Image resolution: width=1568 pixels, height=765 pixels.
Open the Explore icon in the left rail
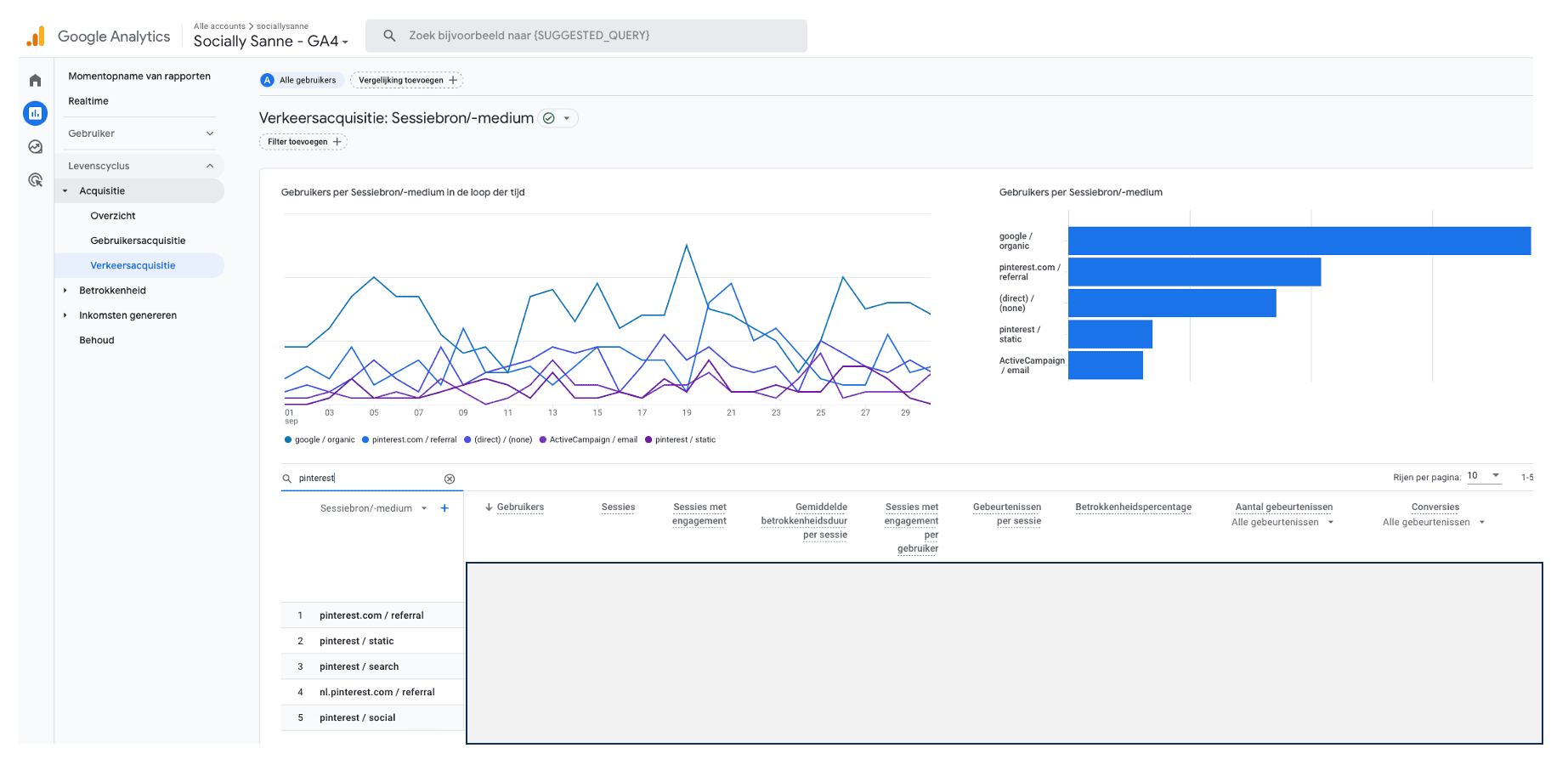click(35, 146)
